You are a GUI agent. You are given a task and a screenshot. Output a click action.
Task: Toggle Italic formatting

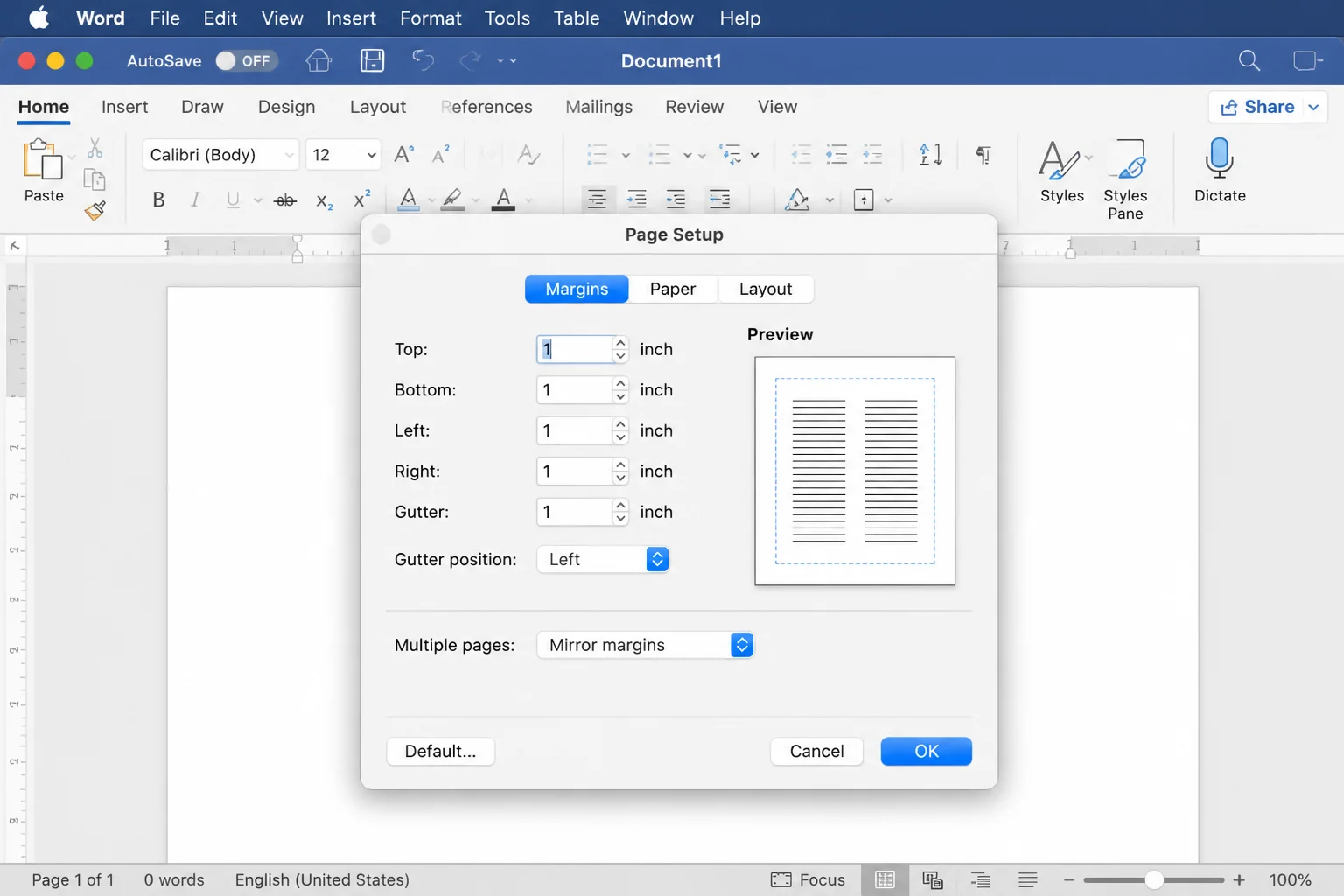(x=195, y=199)
